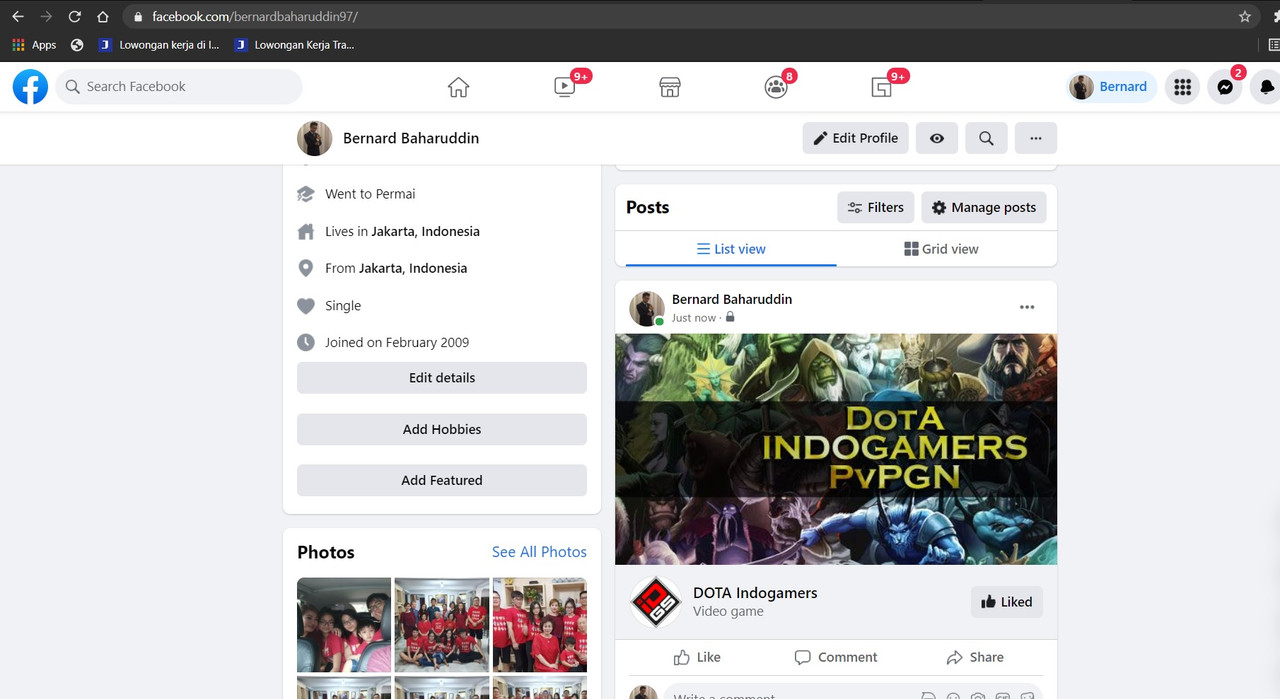Click Add Hobbies button
The height and width of the screenshot is (699, 1280).
click(x=442, y=429)
